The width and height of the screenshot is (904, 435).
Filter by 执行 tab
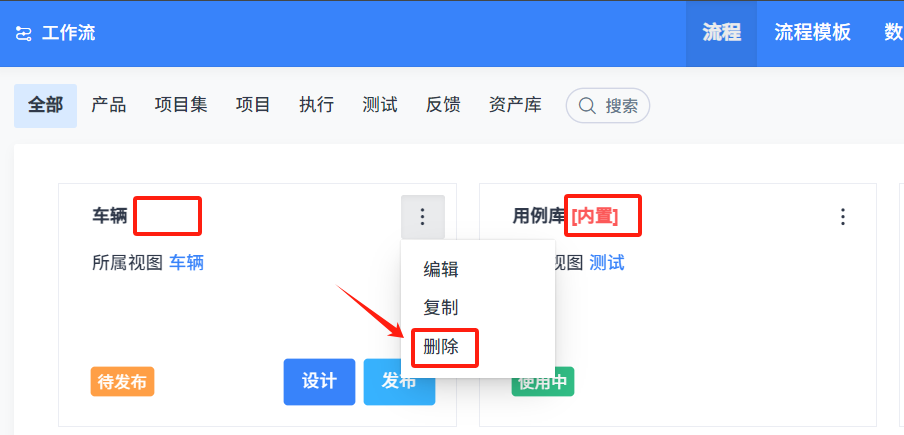[x=317, y=105]
